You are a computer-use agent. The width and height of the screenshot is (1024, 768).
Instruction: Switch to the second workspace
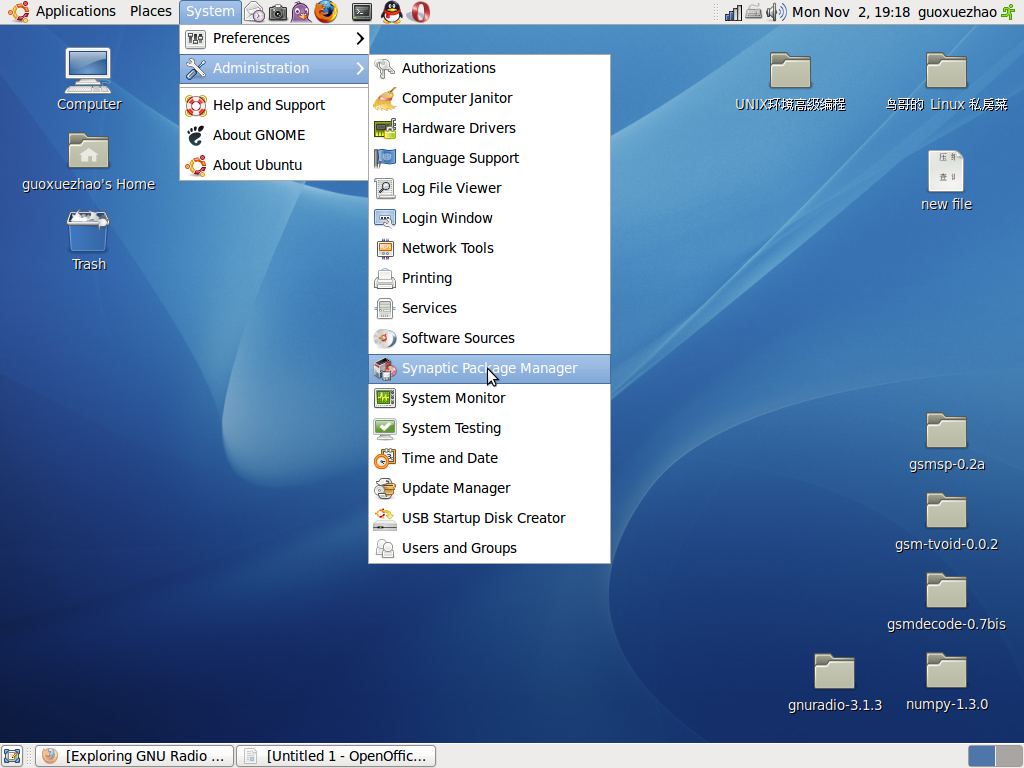(1010, 756)
